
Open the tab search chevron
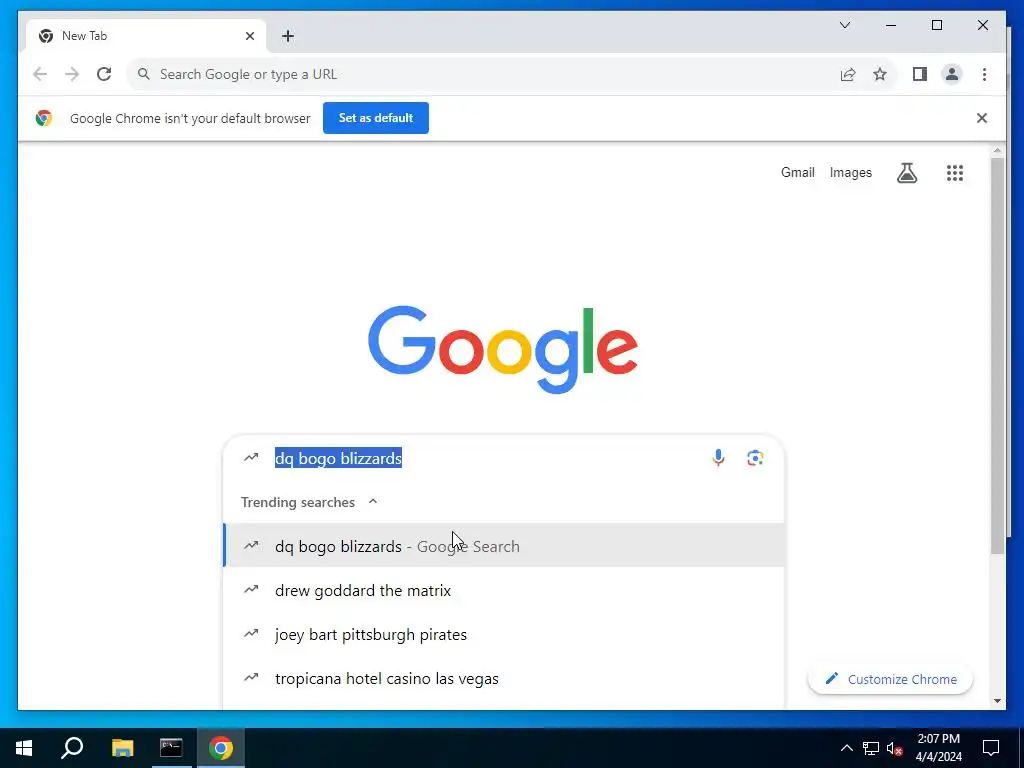pyautogui.click(x=845, y=25)
